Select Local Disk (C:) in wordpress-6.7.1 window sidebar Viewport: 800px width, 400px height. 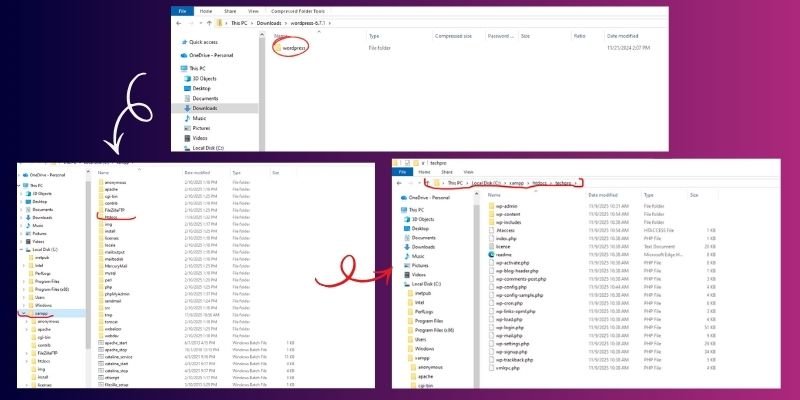coord(204,148)
